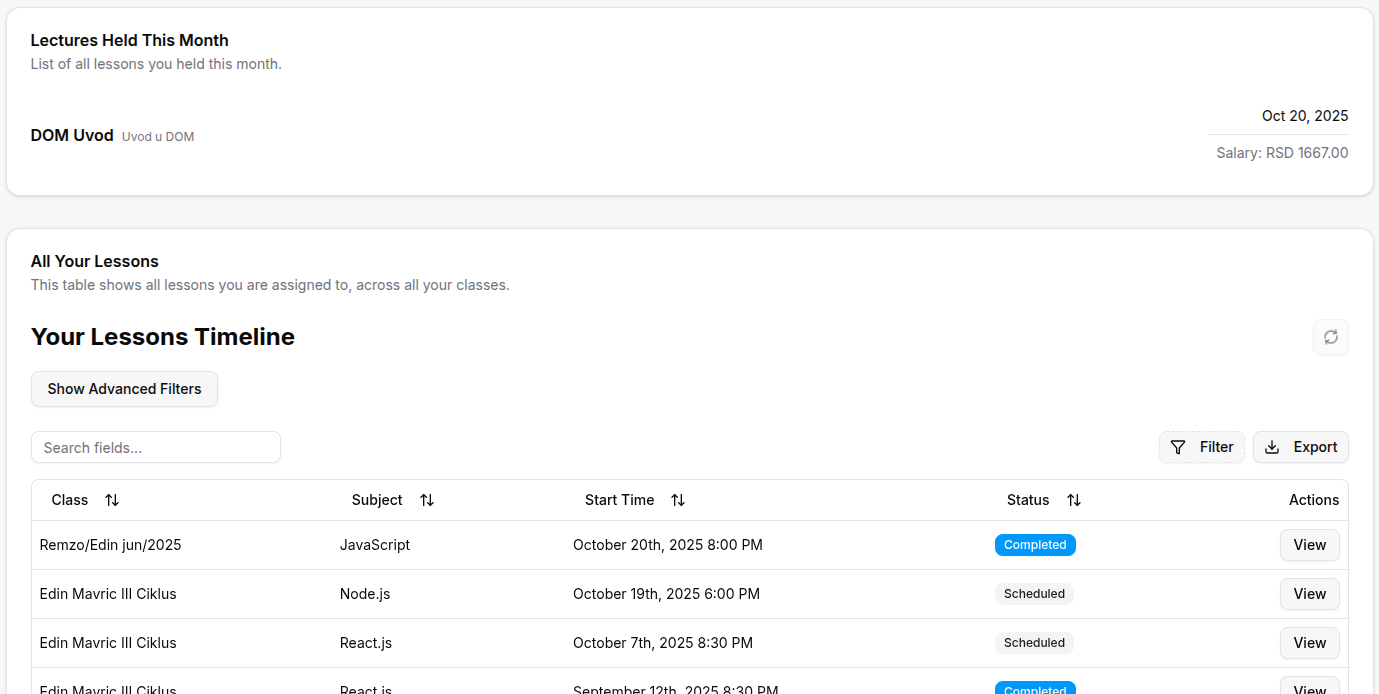The width and height of the screenshot is (1379, 694).
Task: View the September 12th lesson
Action: [1309, 688]
